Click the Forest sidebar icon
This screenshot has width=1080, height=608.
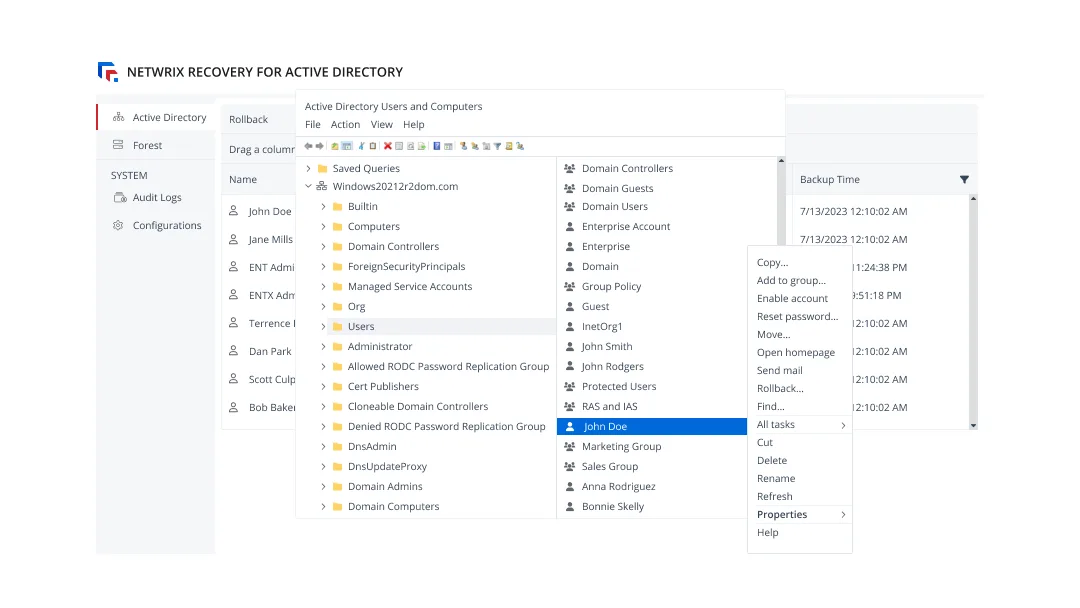point(118,145)
